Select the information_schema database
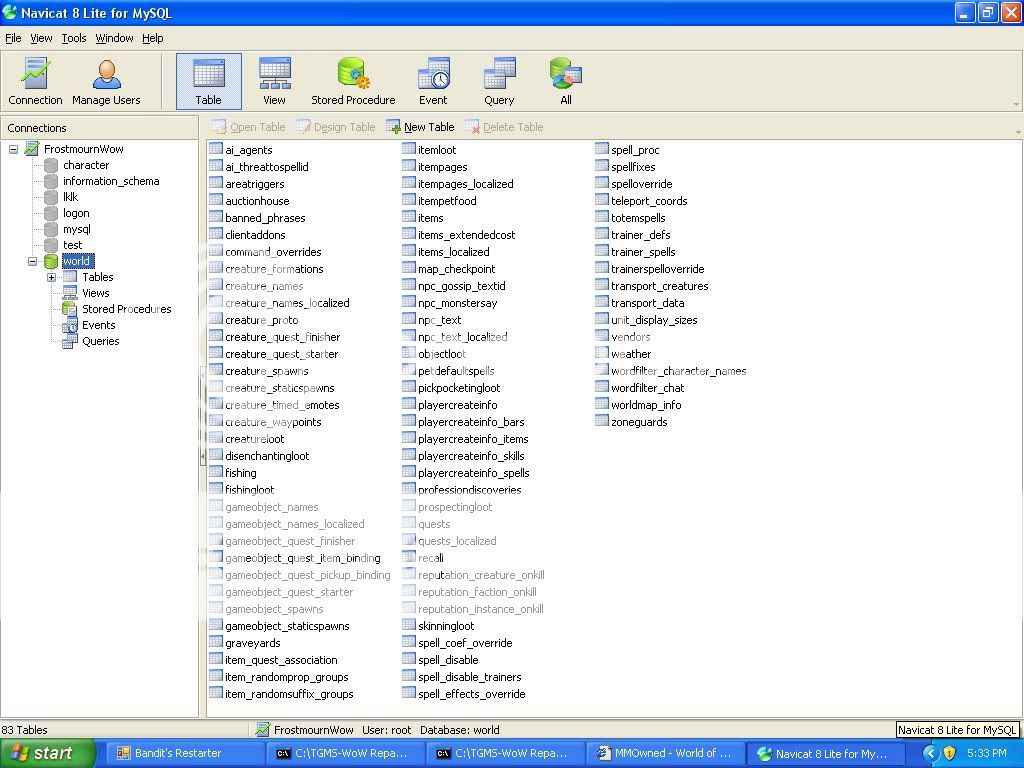 click(111, 181)
